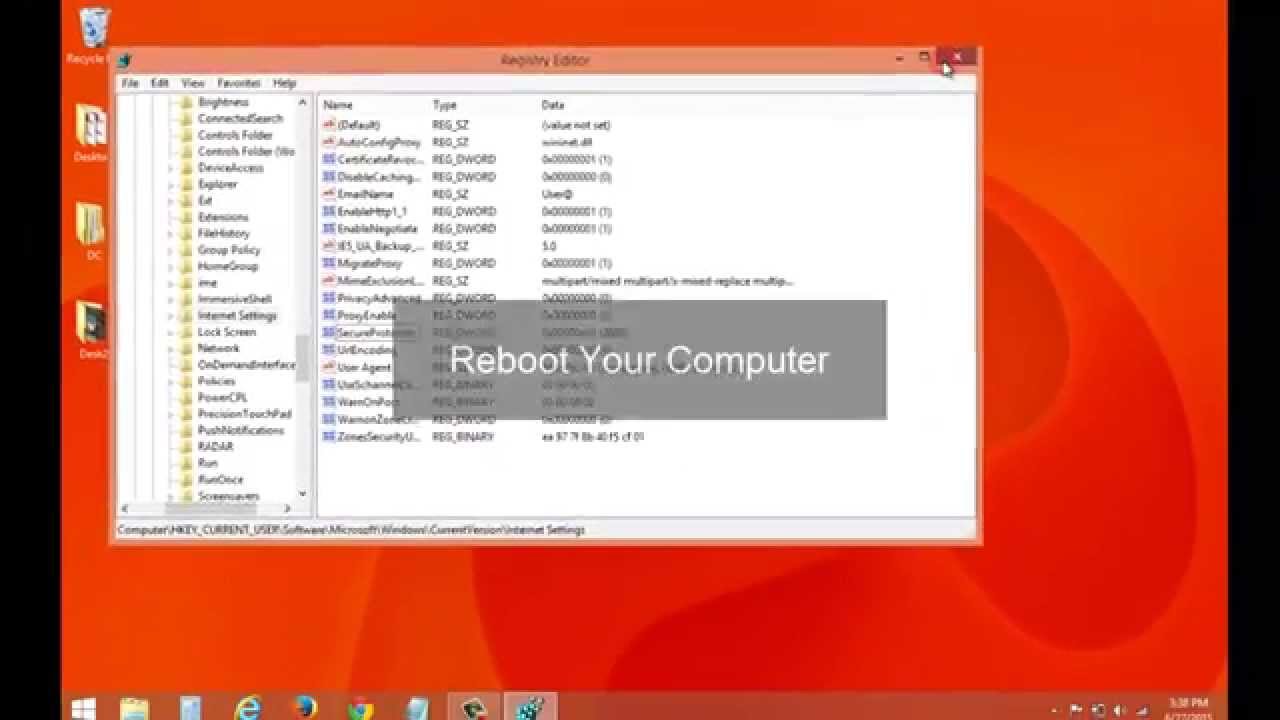Expand the Ext key
Viewport: 1280px width, 720px height.
(171, 201)
